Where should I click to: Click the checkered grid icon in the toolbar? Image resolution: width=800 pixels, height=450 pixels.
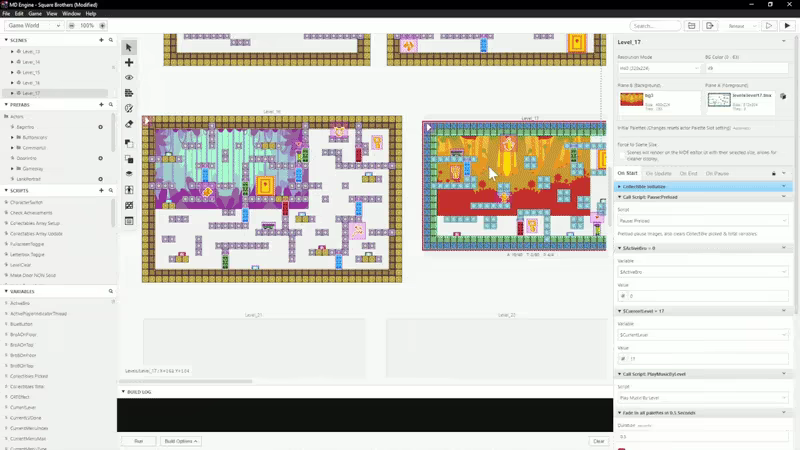(x=129, y=205)
